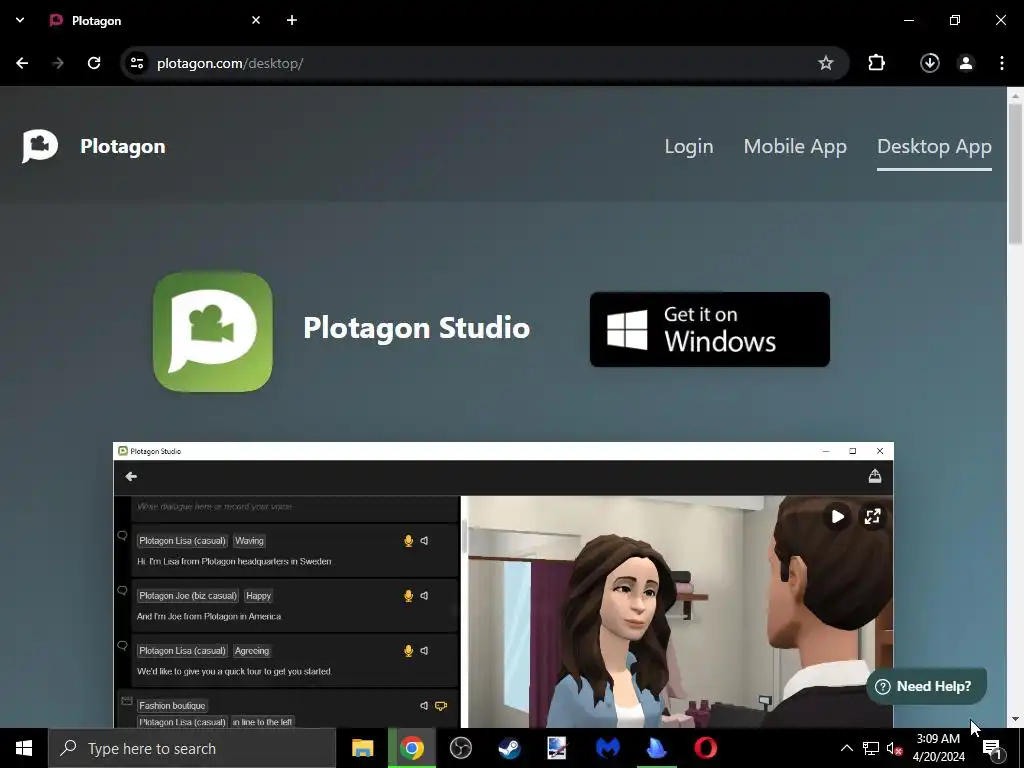
Task: Reload the current page
Action: (x=94, y=63)
